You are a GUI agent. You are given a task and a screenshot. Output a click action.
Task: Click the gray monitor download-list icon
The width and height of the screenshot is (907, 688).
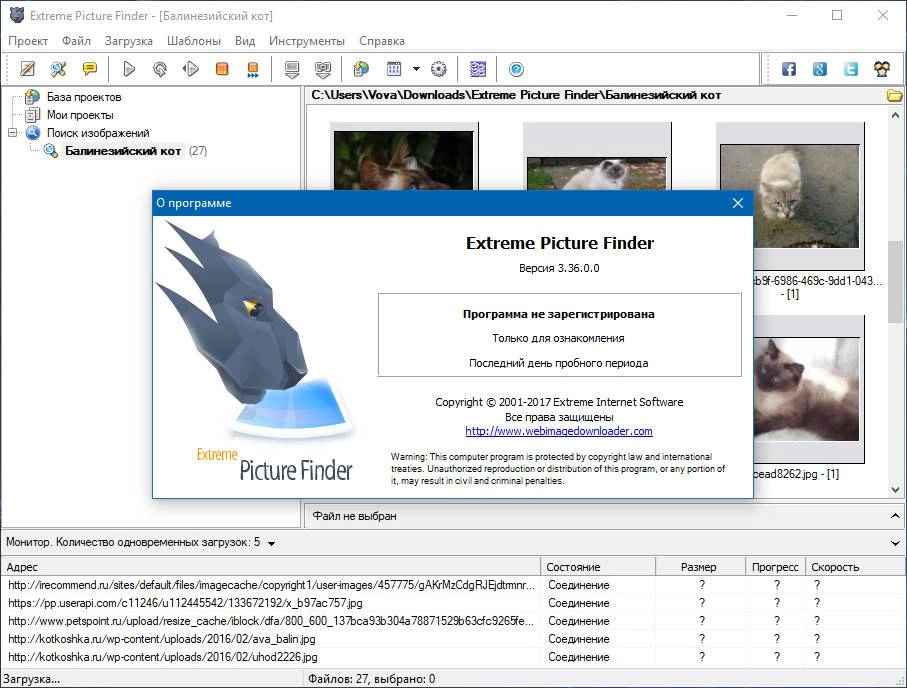pyautogui.click(x=292, y=69)
